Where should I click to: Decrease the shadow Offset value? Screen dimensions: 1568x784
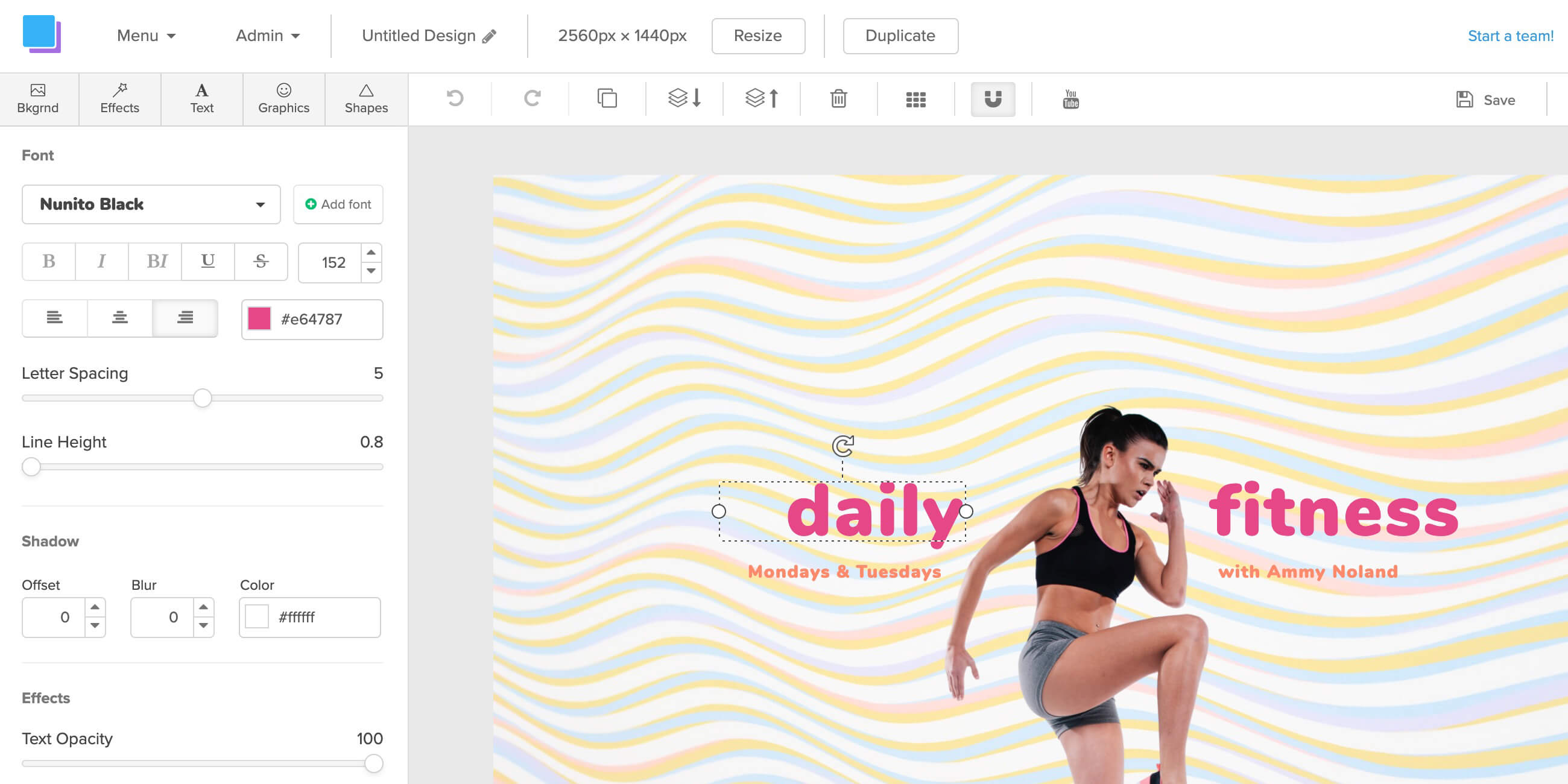point(95,627)
